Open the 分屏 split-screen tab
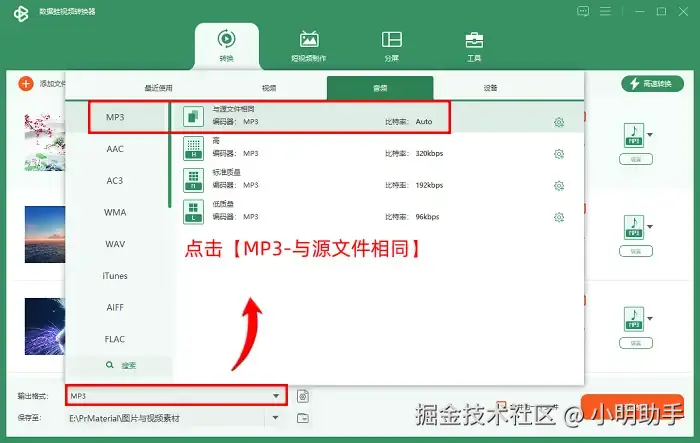The width and height of the screenshot is (700, 443). (392, 46)
